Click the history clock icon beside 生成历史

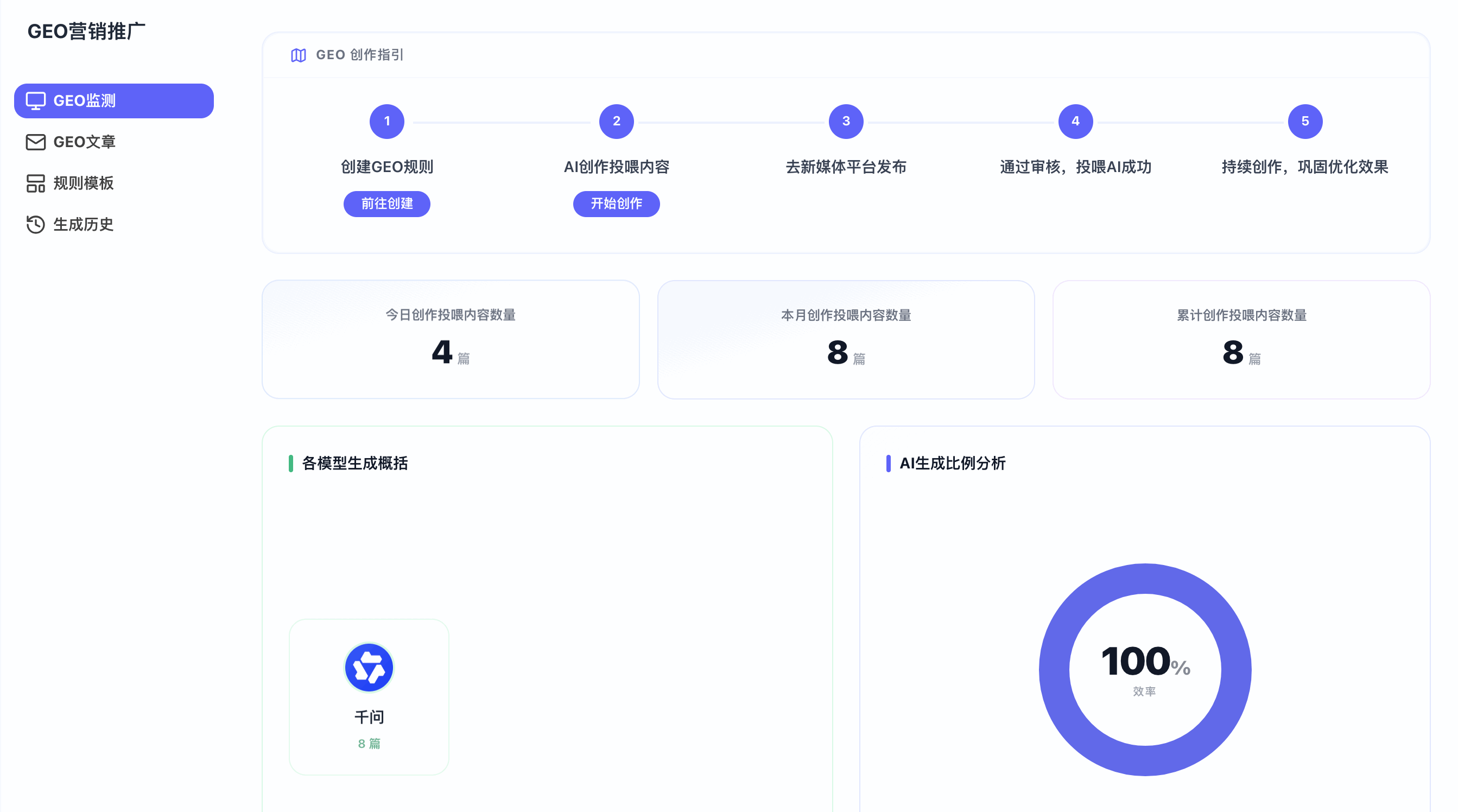35,225
